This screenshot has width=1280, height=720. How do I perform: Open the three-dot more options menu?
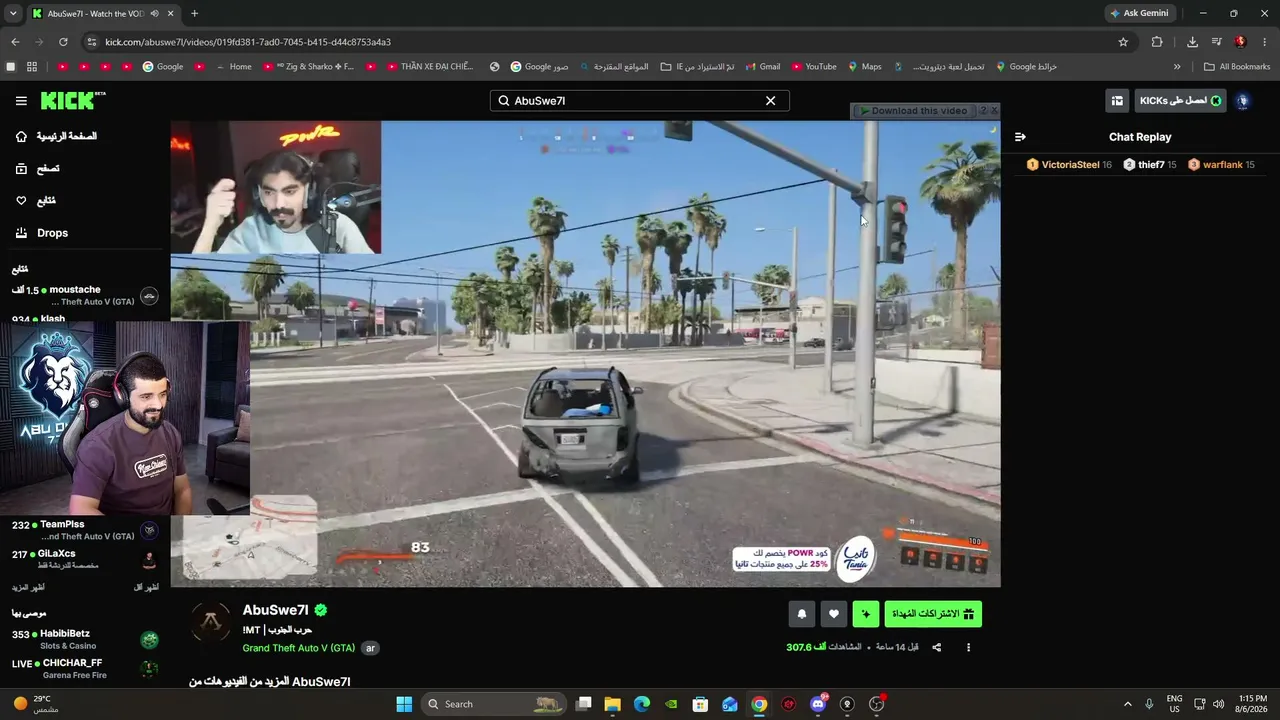click(x=968, y=648)
